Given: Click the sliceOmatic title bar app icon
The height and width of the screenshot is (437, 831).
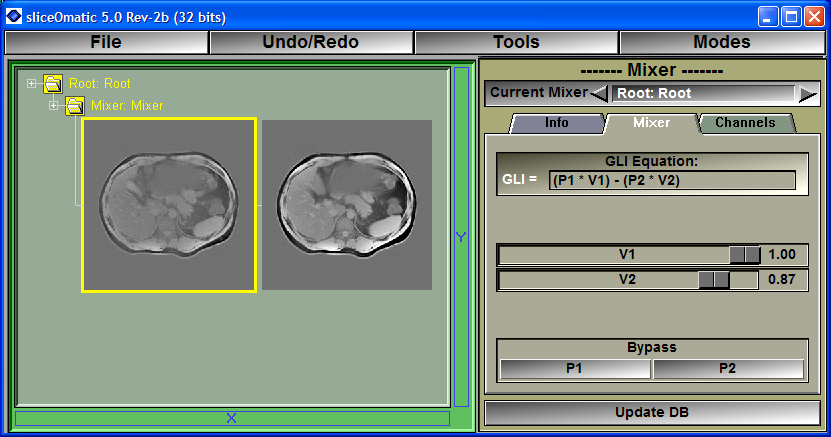Looking at the screenshot, I should (14, 15).
